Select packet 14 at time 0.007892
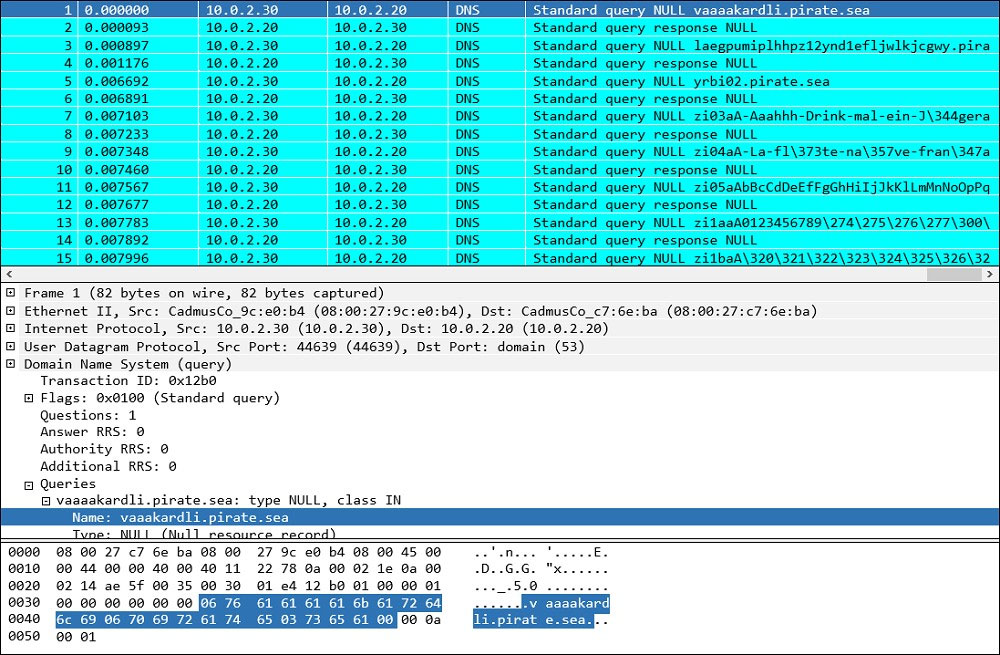This screenshot has height=655, width=1000. tap(500, 240)
